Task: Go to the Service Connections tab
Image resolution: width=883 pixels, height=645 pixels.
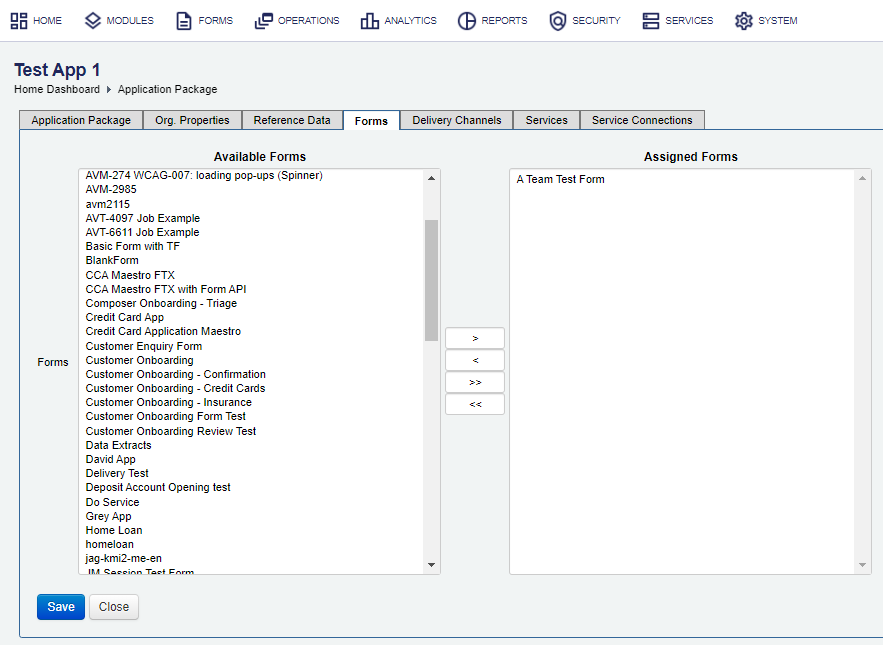Action: pyautogui.click(x=642, y=120)
